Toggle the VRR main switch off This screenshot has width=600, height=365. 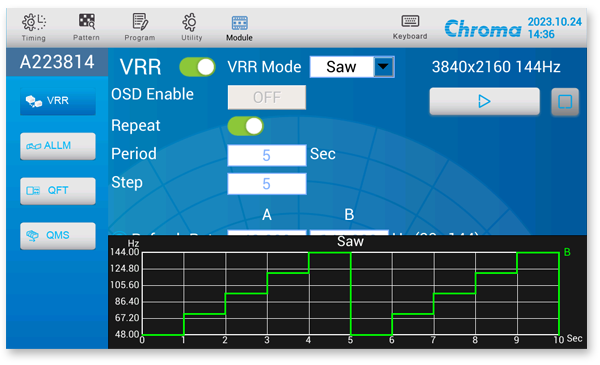[x=197, y=67]
